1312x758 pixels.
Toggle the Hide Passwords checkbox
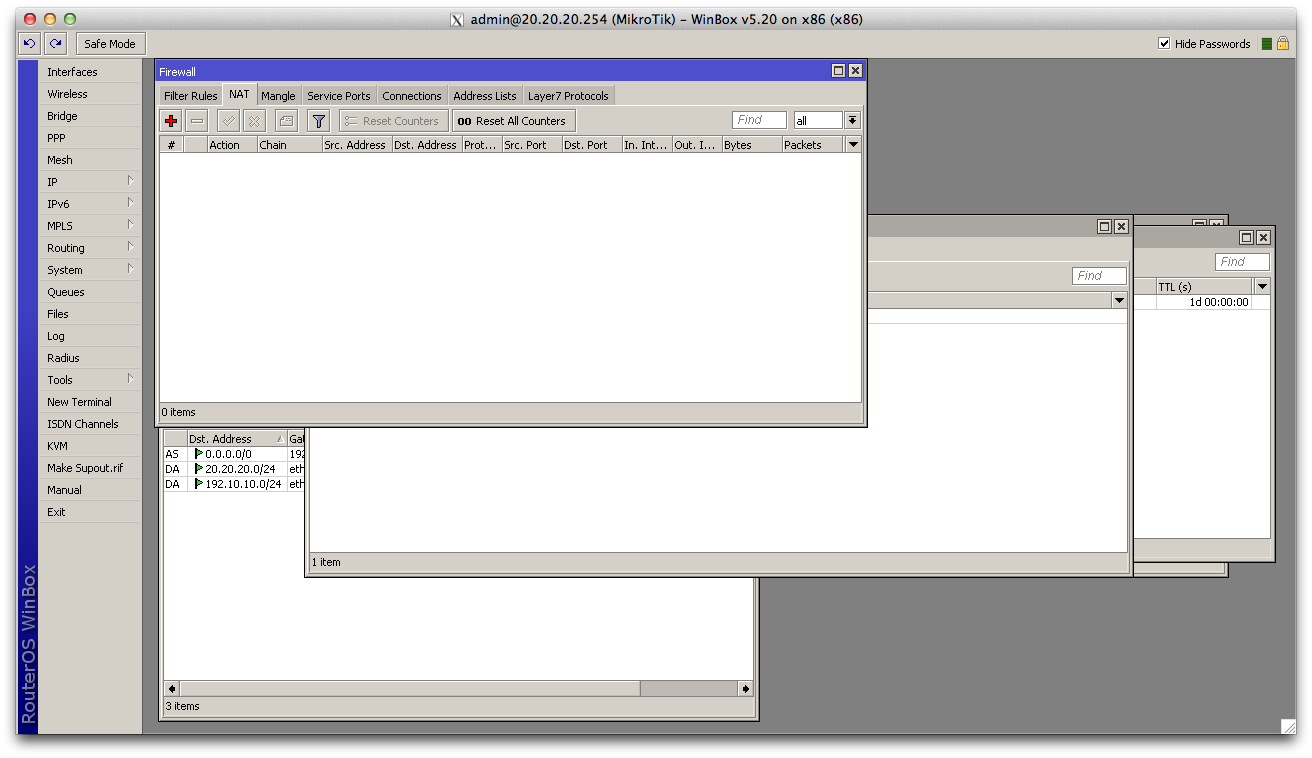1164,43
